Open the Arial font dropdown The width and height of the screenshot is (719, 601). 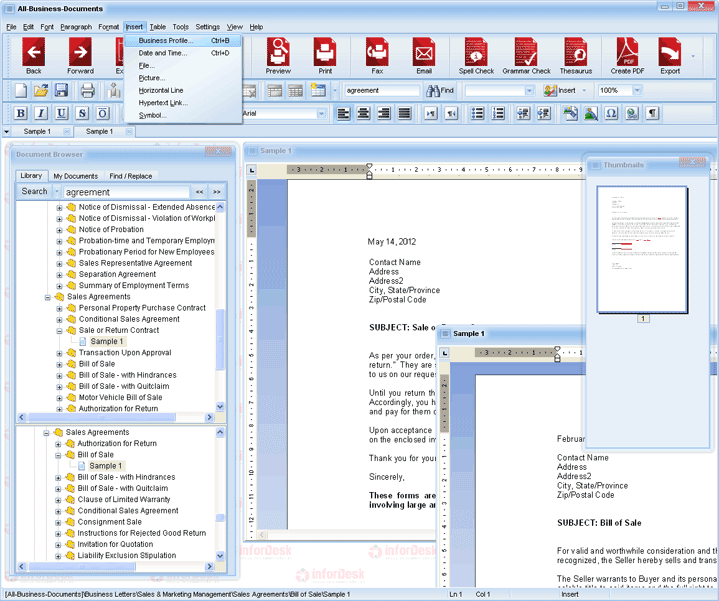pos(321,113)
